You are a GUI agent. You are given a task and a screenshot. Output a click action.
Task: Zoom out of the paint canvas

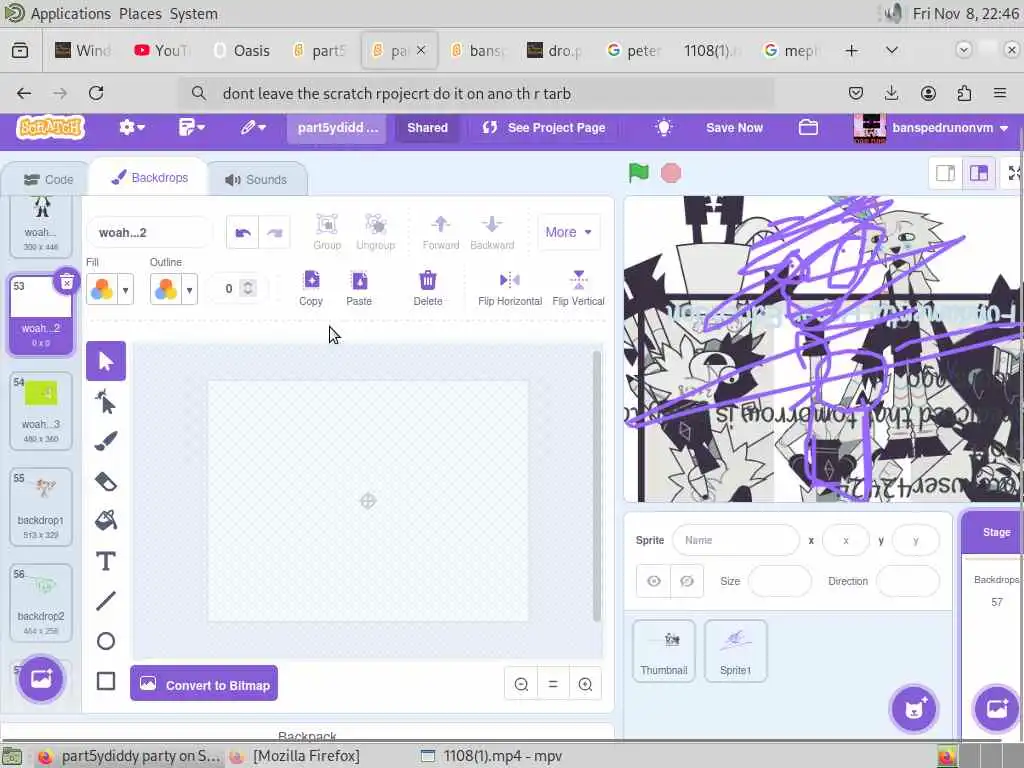pyautogui.click(x=521, y=684)
